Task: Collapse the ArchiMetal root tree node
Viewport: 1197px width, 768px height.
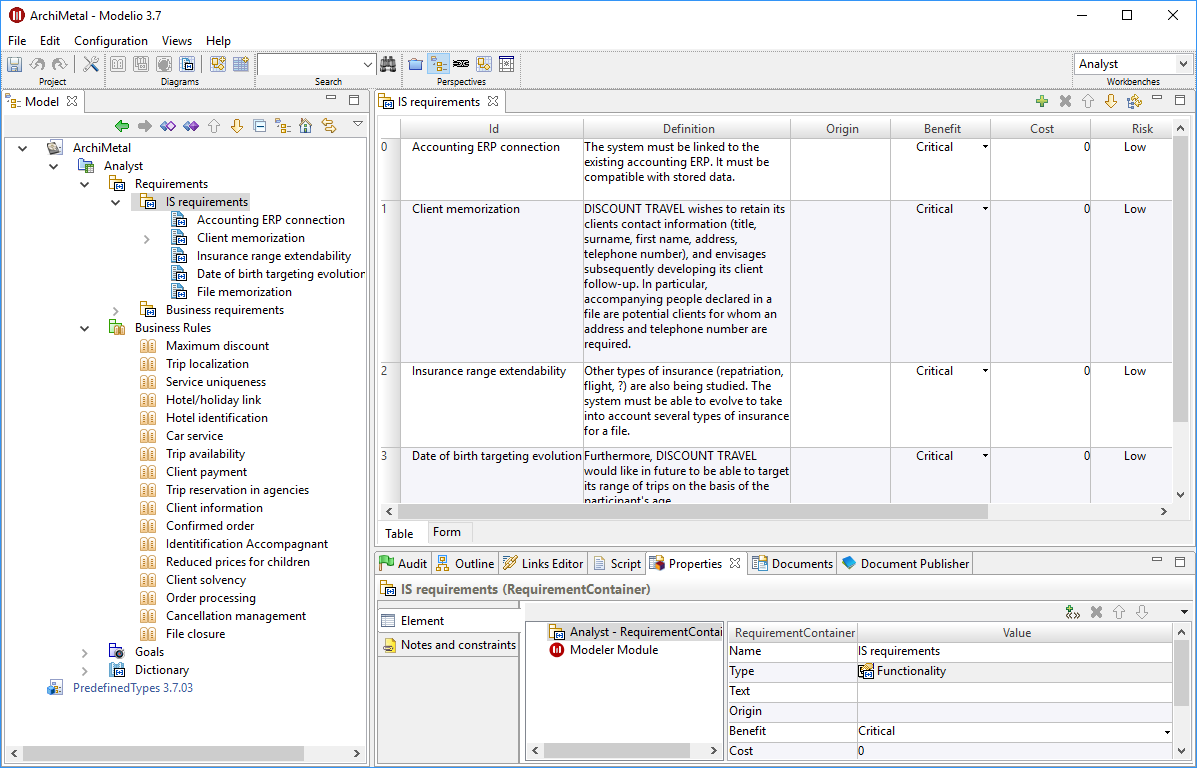Action: [x=23, y=148]
